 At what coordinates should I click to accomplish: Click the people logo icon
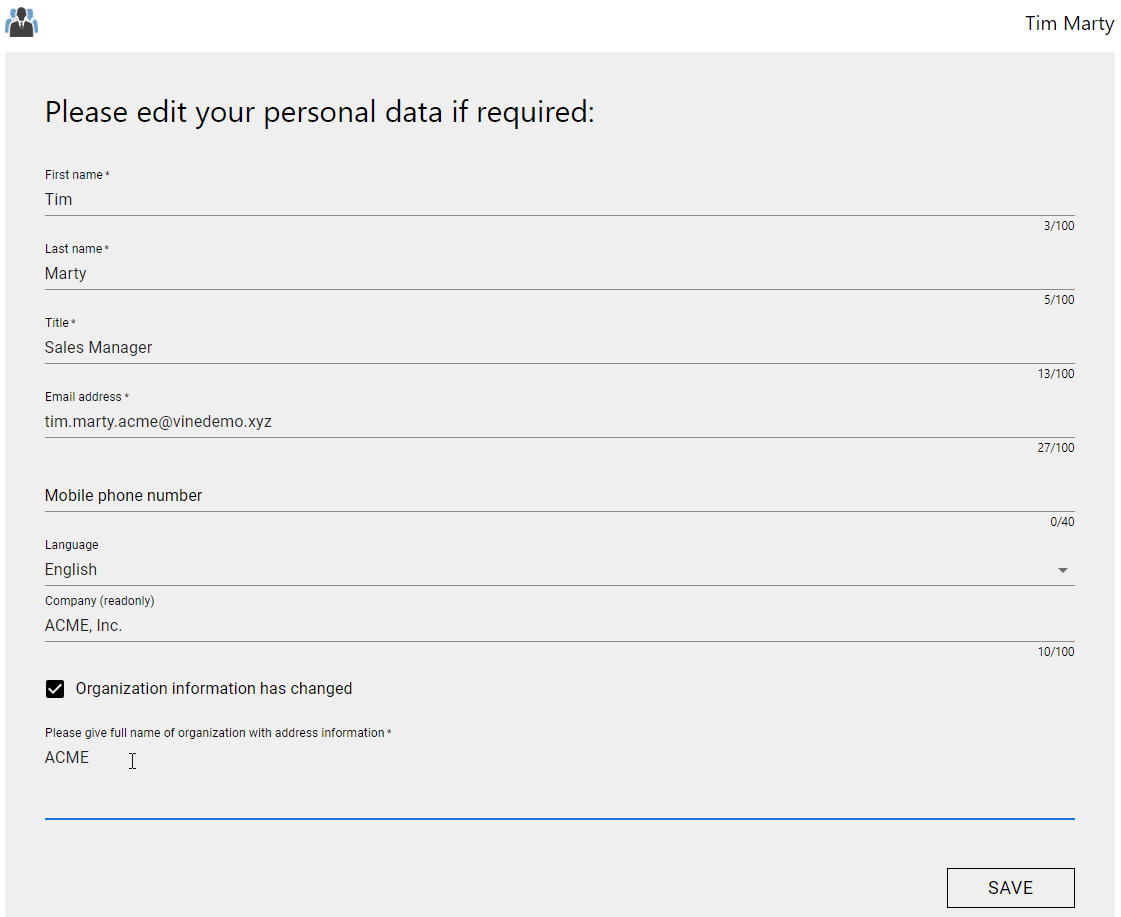(21, 22)
